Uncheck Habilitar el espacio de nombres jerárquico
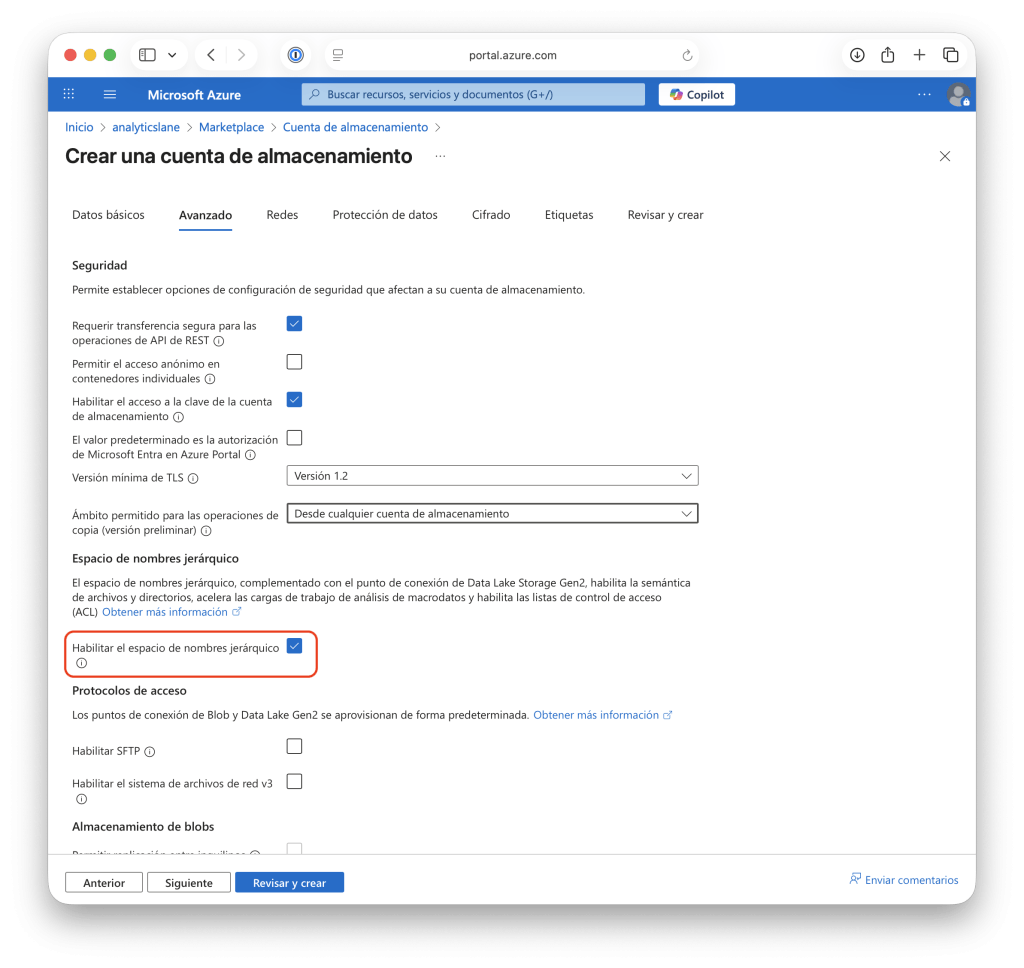This screenshot has height=968, width=1024. tap(294, 646)
